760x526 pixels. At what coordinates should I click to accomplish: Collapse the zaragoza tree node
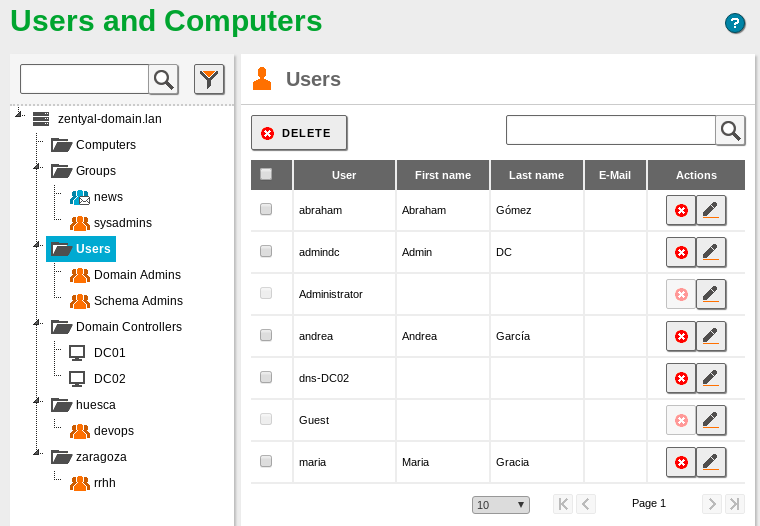tap(37, 453)
